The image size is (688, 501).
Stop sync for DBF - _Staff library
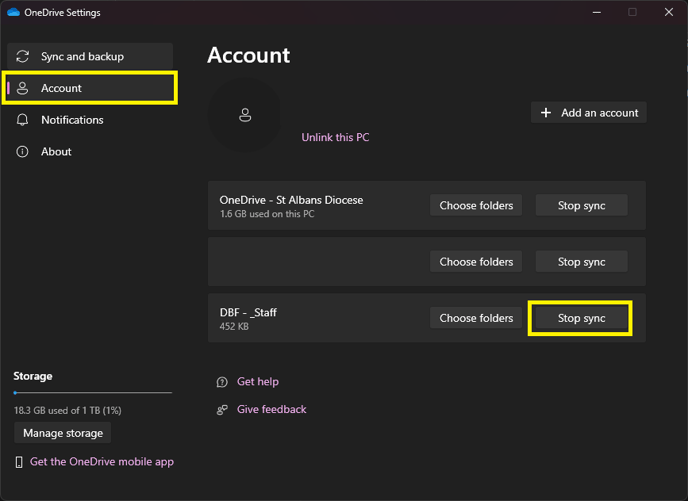click(x=581, y=318)
